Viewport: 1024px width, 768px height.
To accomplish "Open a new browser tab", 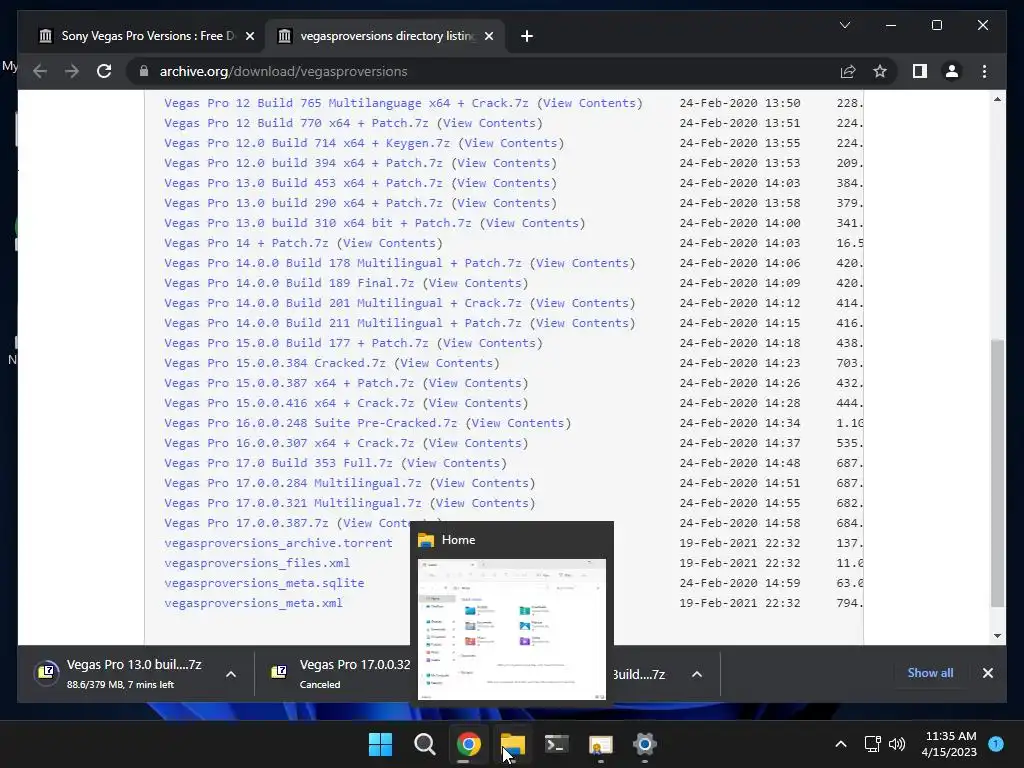I will 526,36.
